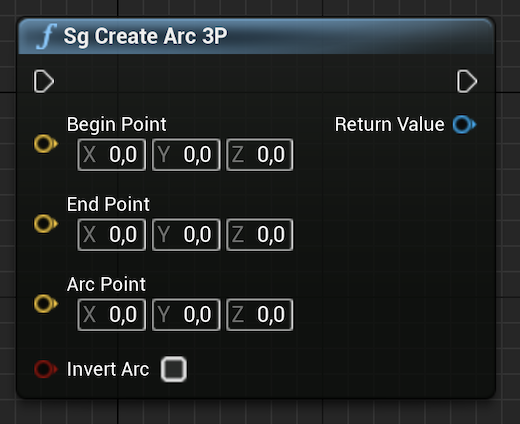Click the output execution pin
The height and width of the screenshot is (424, 520).
(x=467, y=81)
